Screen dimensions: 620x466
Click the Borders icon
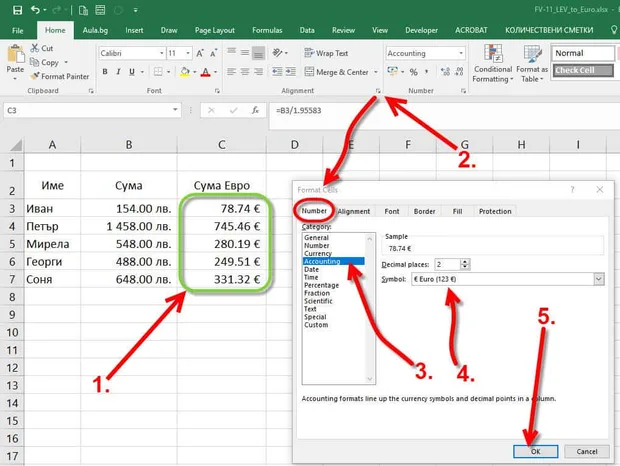coord(158,72)
